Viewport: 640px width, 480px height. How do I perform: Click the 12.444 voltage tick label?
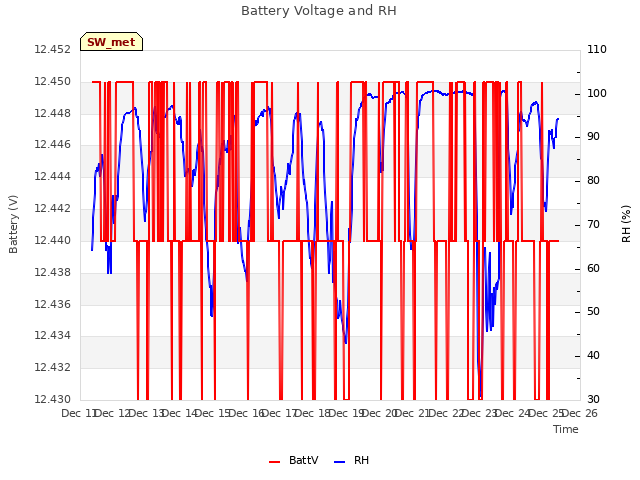pyautogui.click(x=52, y=177)
